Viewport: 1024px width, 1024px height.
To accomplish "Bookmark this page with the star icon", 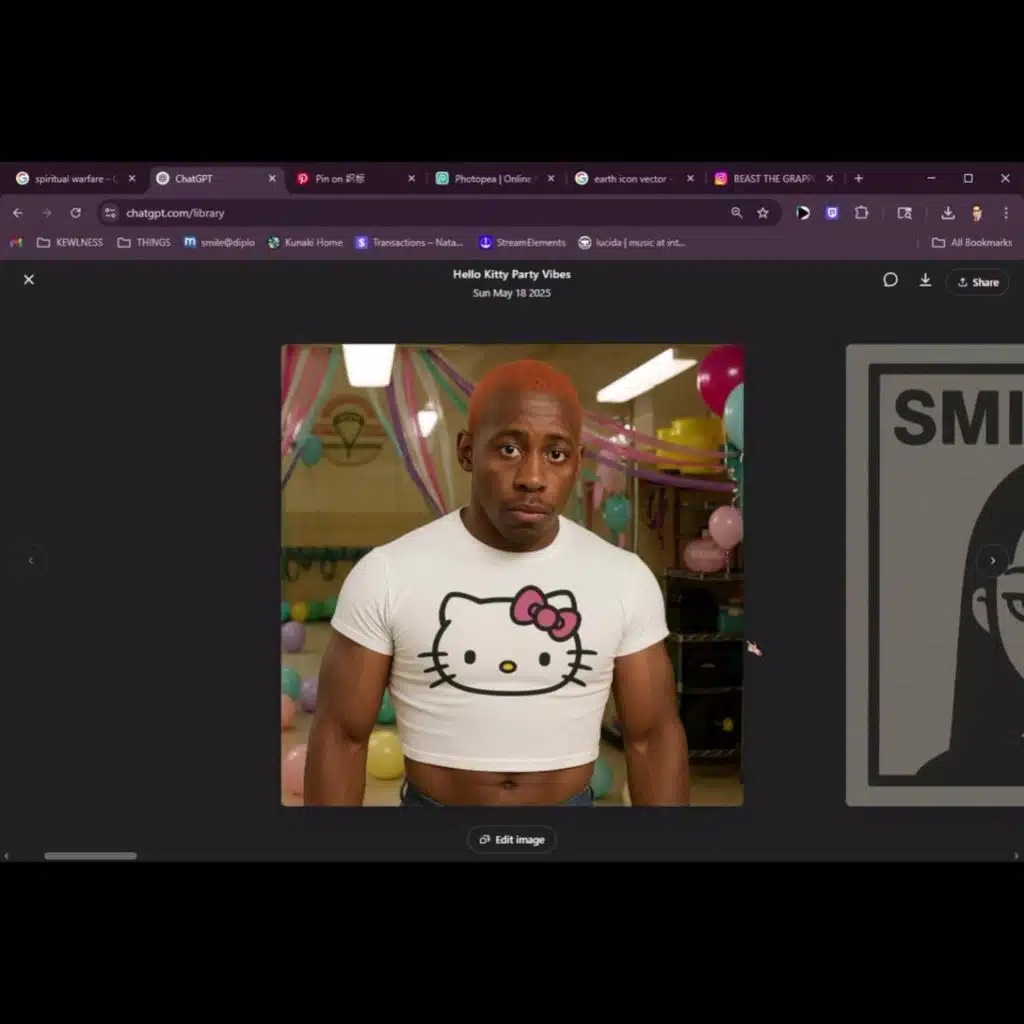I will point(763,213).
